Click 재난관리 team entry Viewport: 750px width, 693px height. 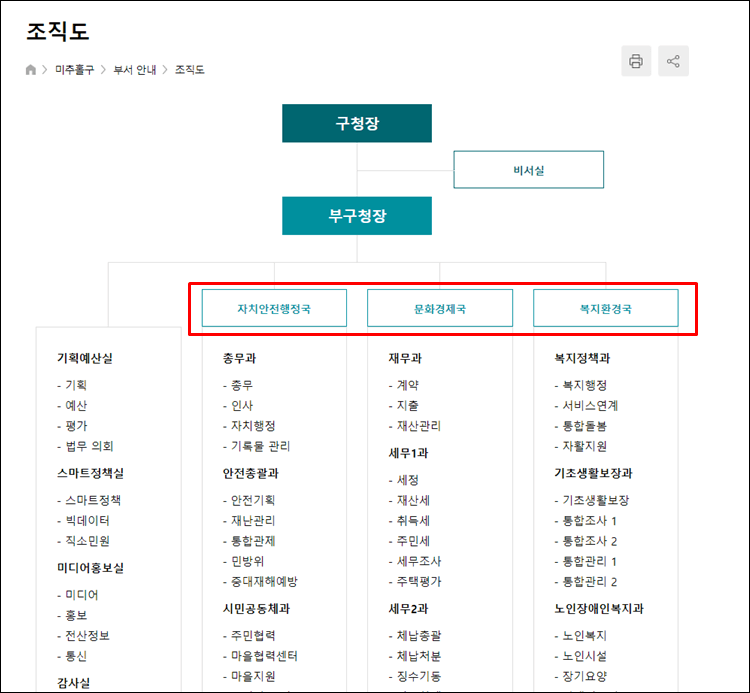pyautogui.click(x=253, y=521)
